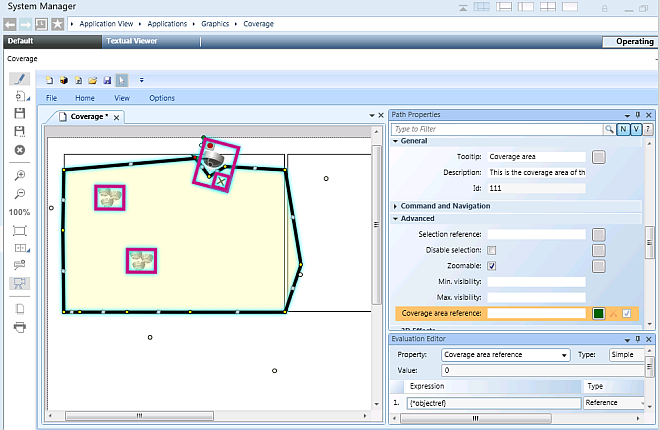Open the Property dropdown in Evaluation Editor

(505, 355)
